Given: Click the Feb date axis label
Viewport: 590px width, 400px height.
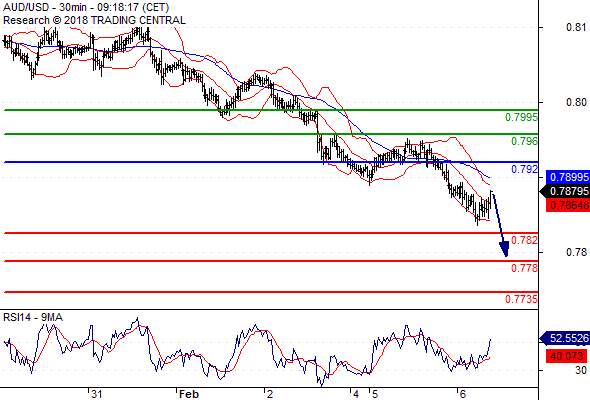Looking at the screenshot, I should 189,394.
